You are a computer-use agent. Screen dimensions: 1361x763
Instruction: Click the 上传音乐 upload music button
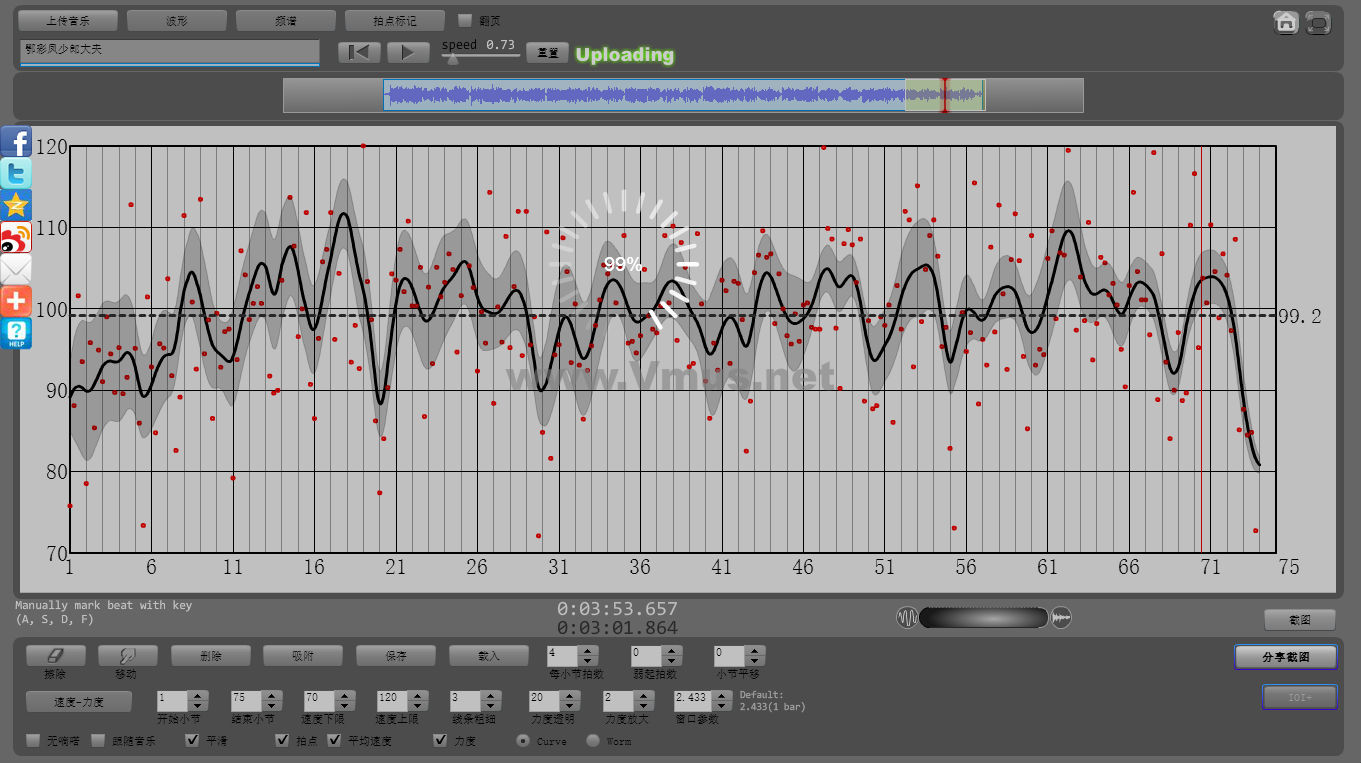coord(68,20)
